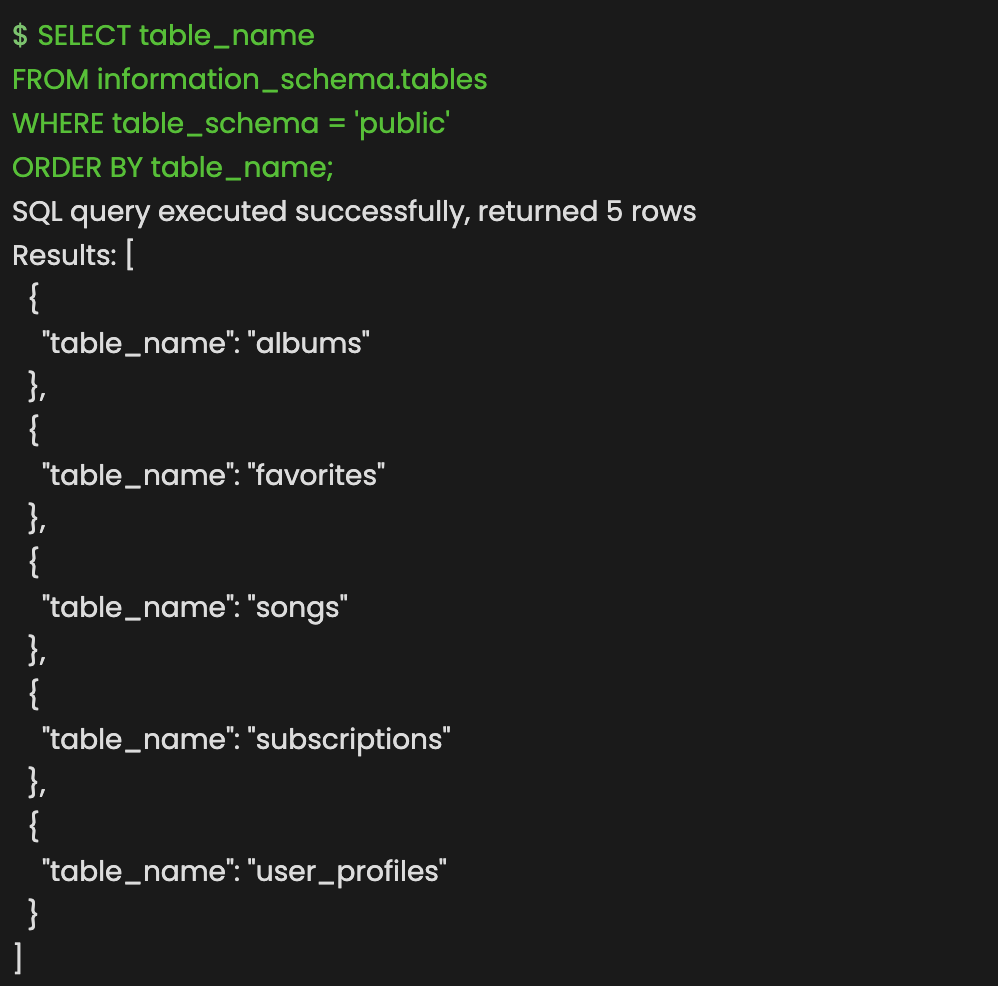This screenshot has width=998, height=986.
Task: Click the "returned 5 rows" text
Action: click(x=587, y=212)
